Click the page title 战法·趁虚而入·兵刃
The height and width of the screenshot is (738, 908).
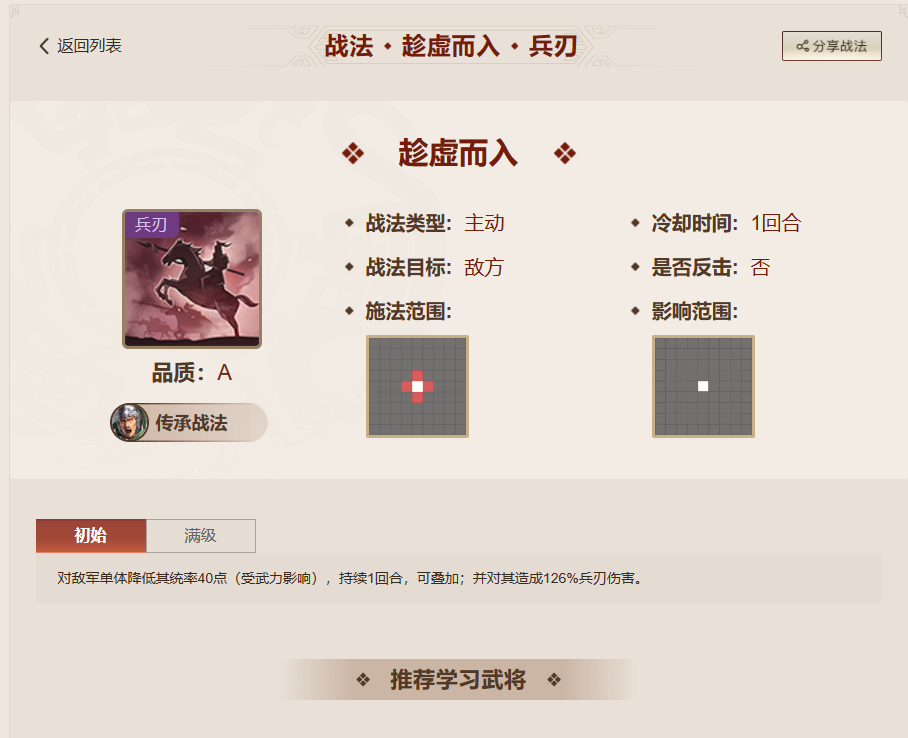[x=451, y=46]
